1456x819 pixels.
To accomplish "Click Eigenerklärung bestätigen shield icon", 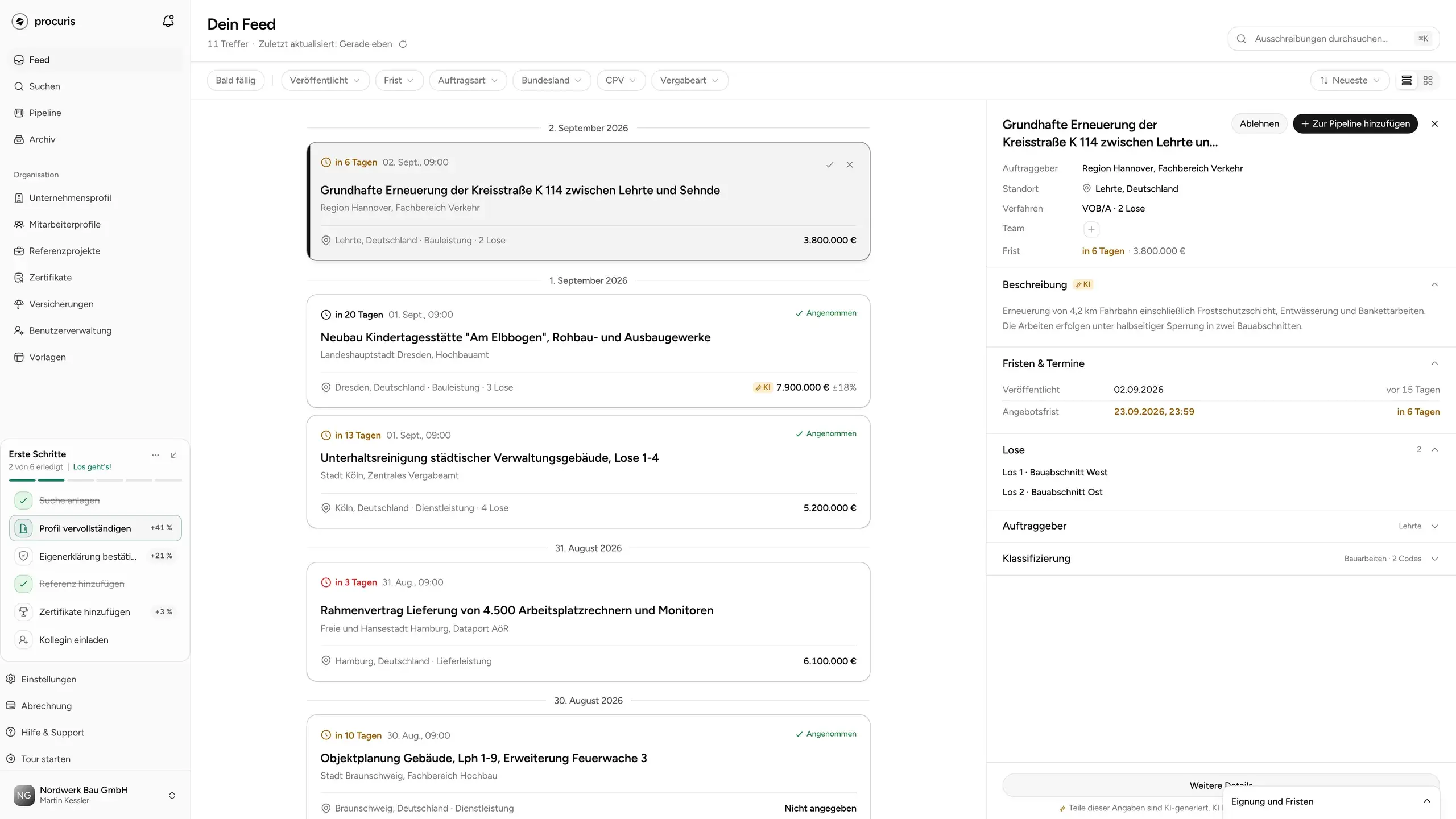I will click(23, 556).
